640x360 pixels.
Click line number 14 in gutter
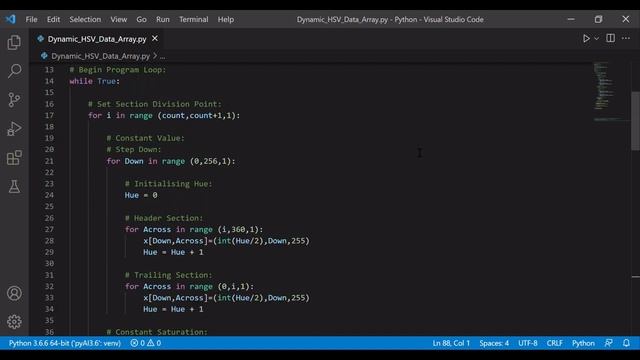coord(49,81)
